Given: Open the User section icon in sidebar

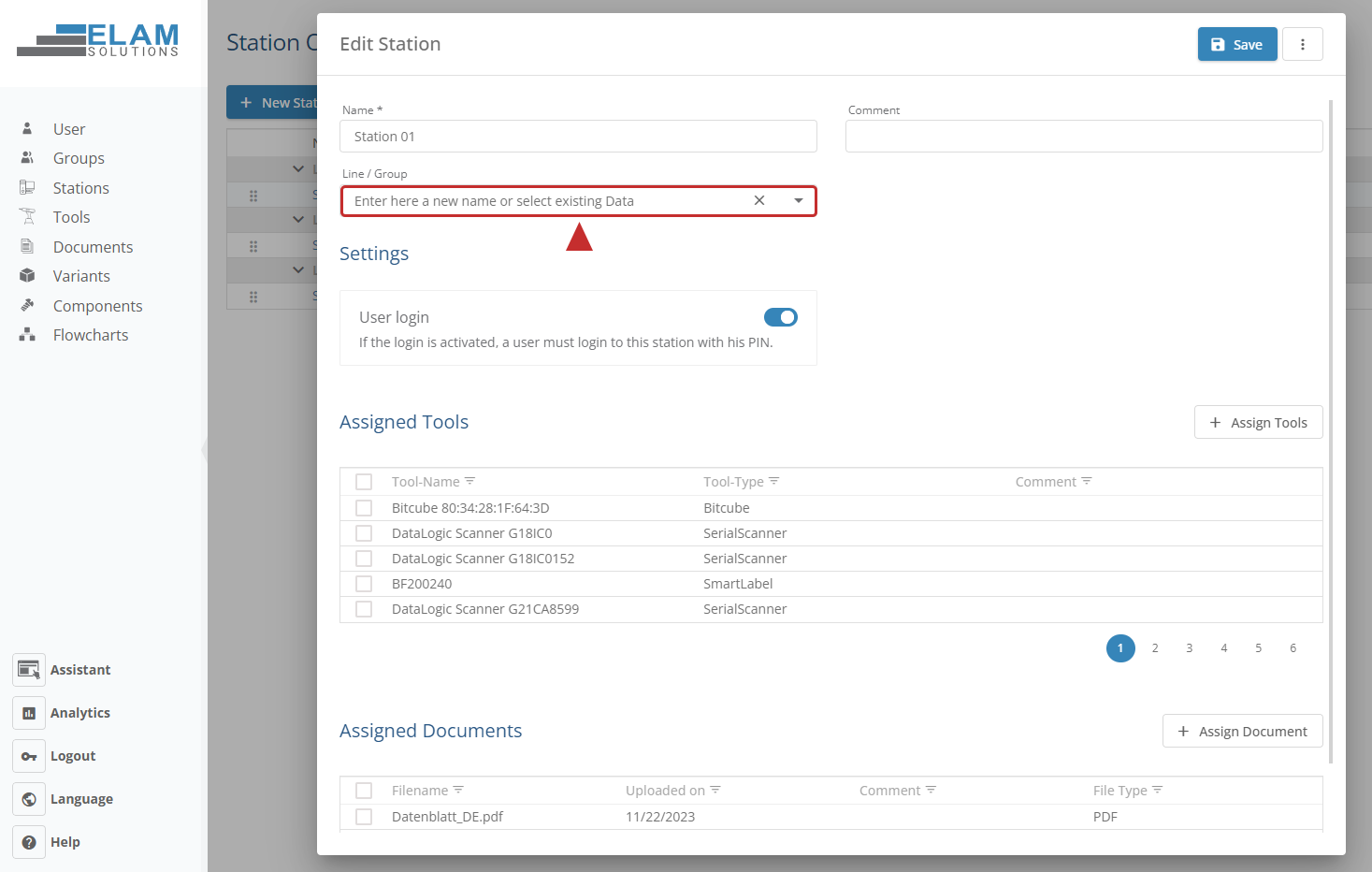Looking at the screenshot, I should coord(29,128).
